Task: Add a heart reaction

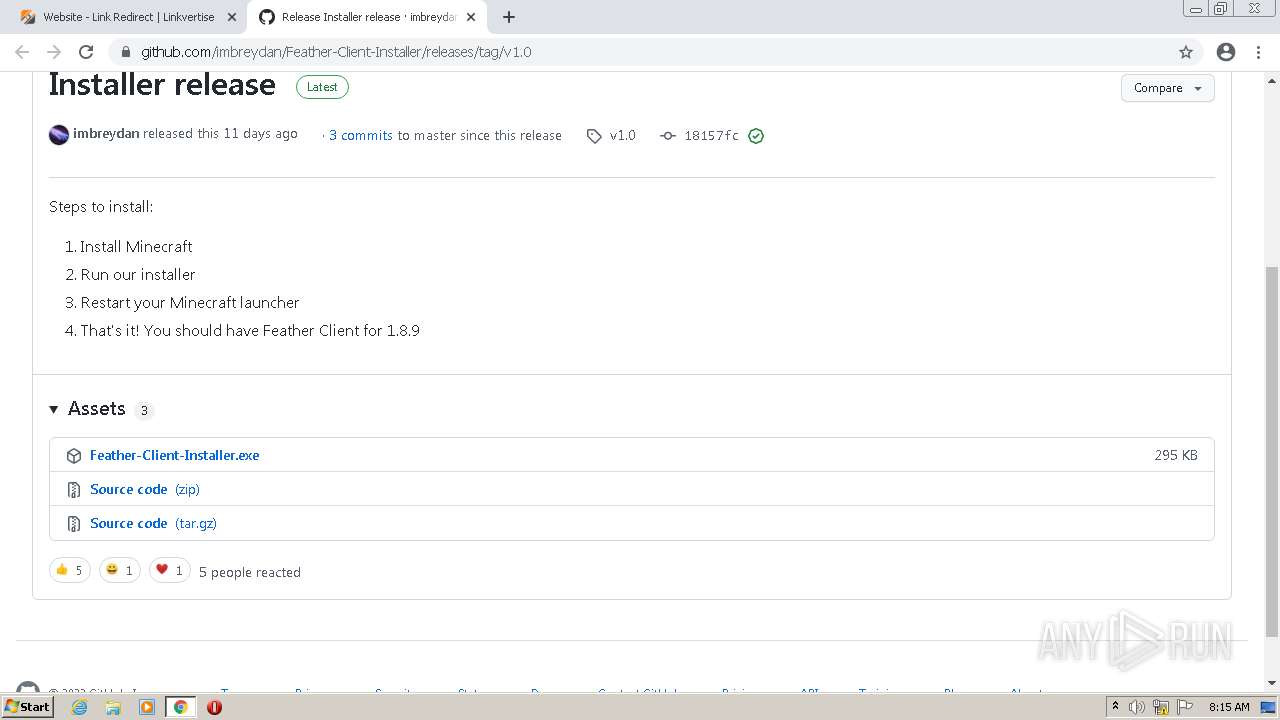Action: pyautogui.click(x=170, y=570)
